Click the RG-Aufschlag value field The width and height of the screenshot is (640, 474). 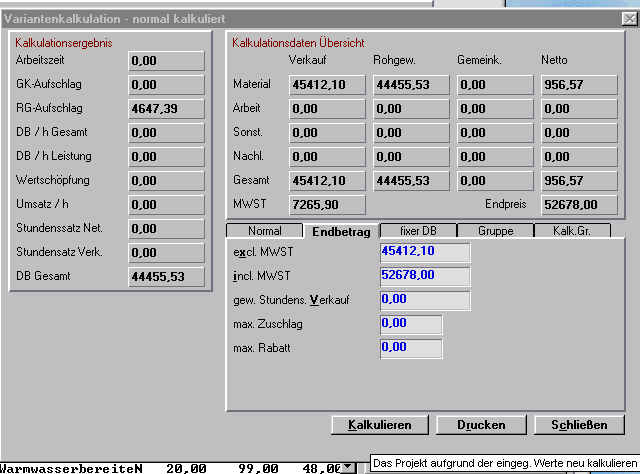coord(167,108)
